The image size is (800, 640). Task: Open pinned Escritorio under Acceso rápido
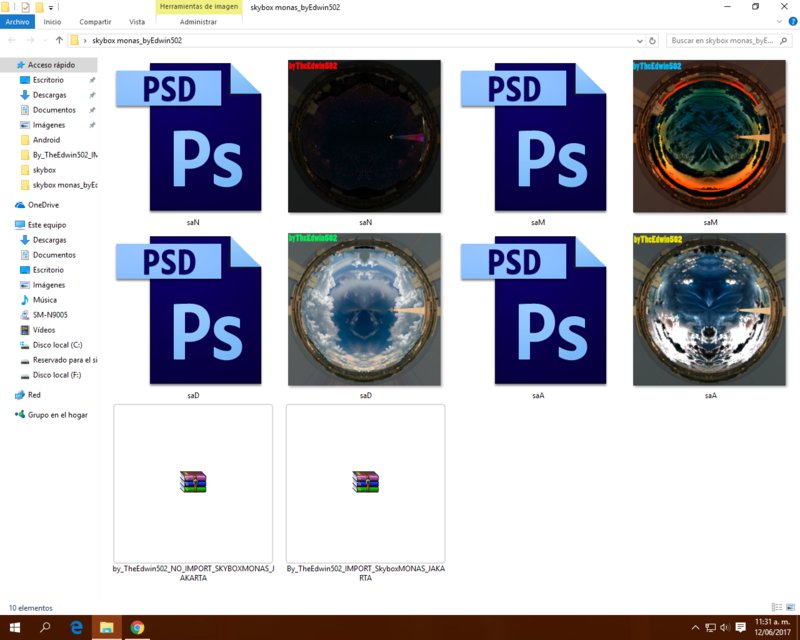click(49, 80)
